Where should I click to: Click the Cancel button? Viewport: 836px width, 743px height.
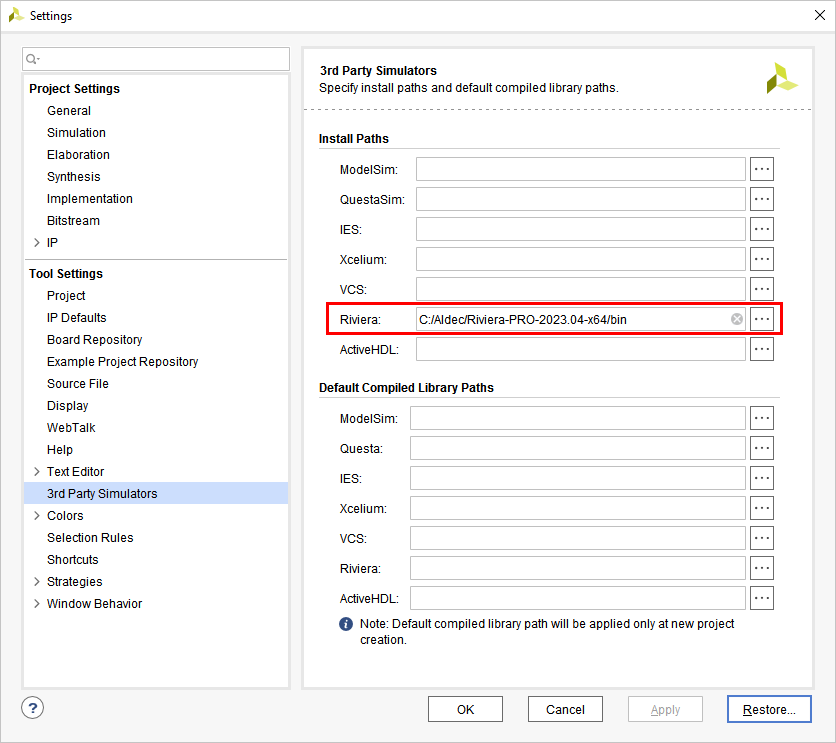pos(565,709)
